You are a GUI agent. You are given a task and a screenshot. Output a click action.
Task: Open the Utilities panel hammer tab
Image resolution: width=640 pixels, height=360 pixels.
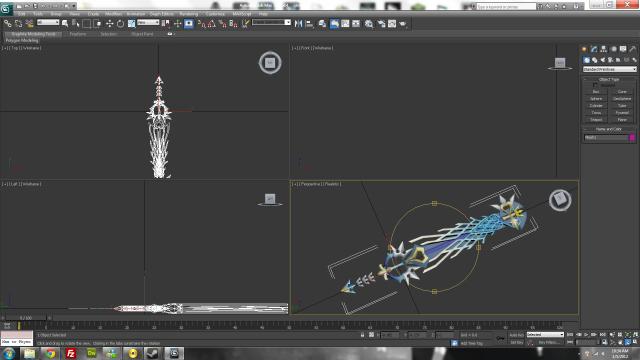pos(633,49)
